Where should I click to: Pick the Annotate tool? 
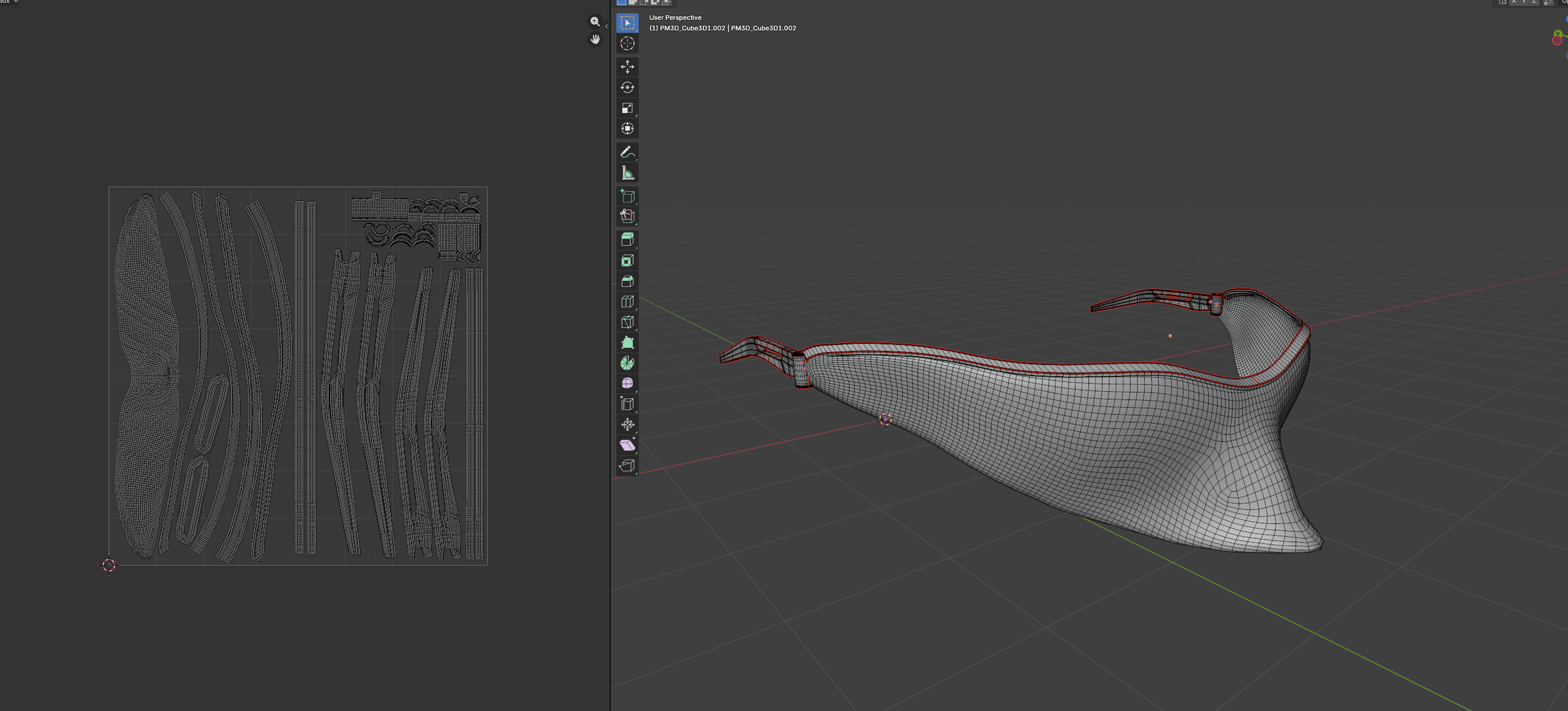[x=627, y=150]
